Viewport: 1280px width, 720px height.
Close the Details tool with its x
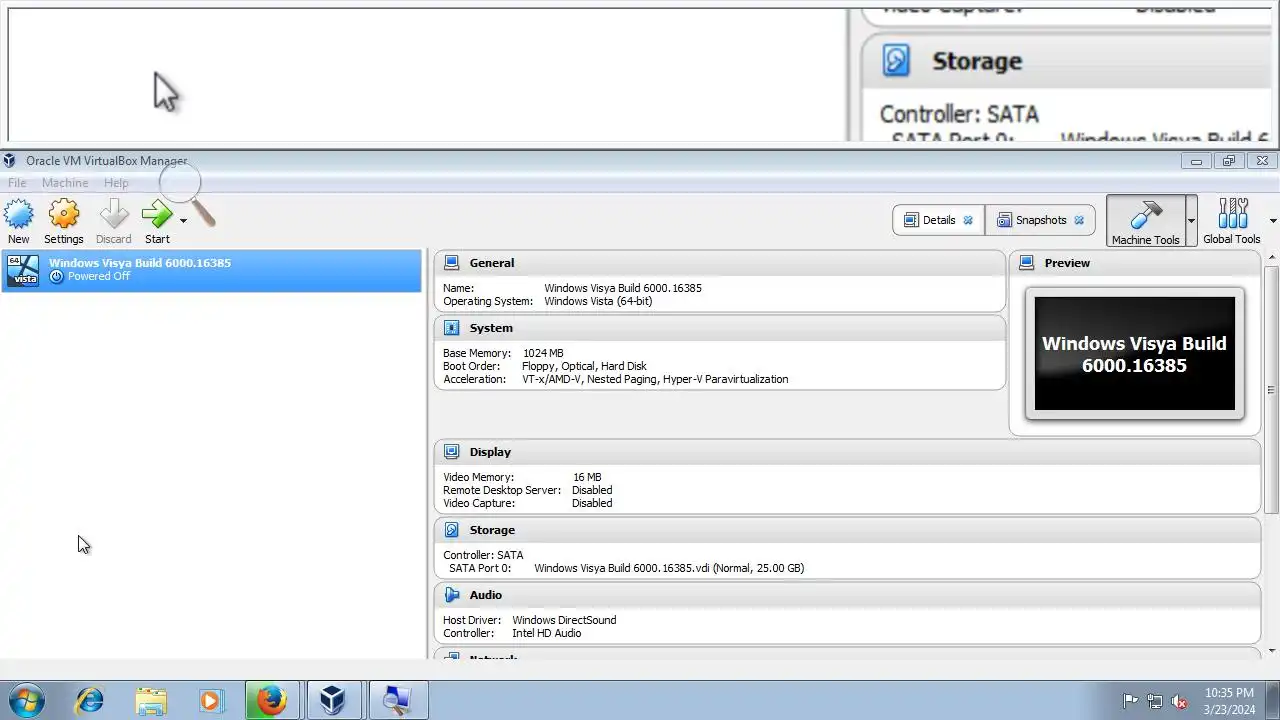[x=968, y=220]
